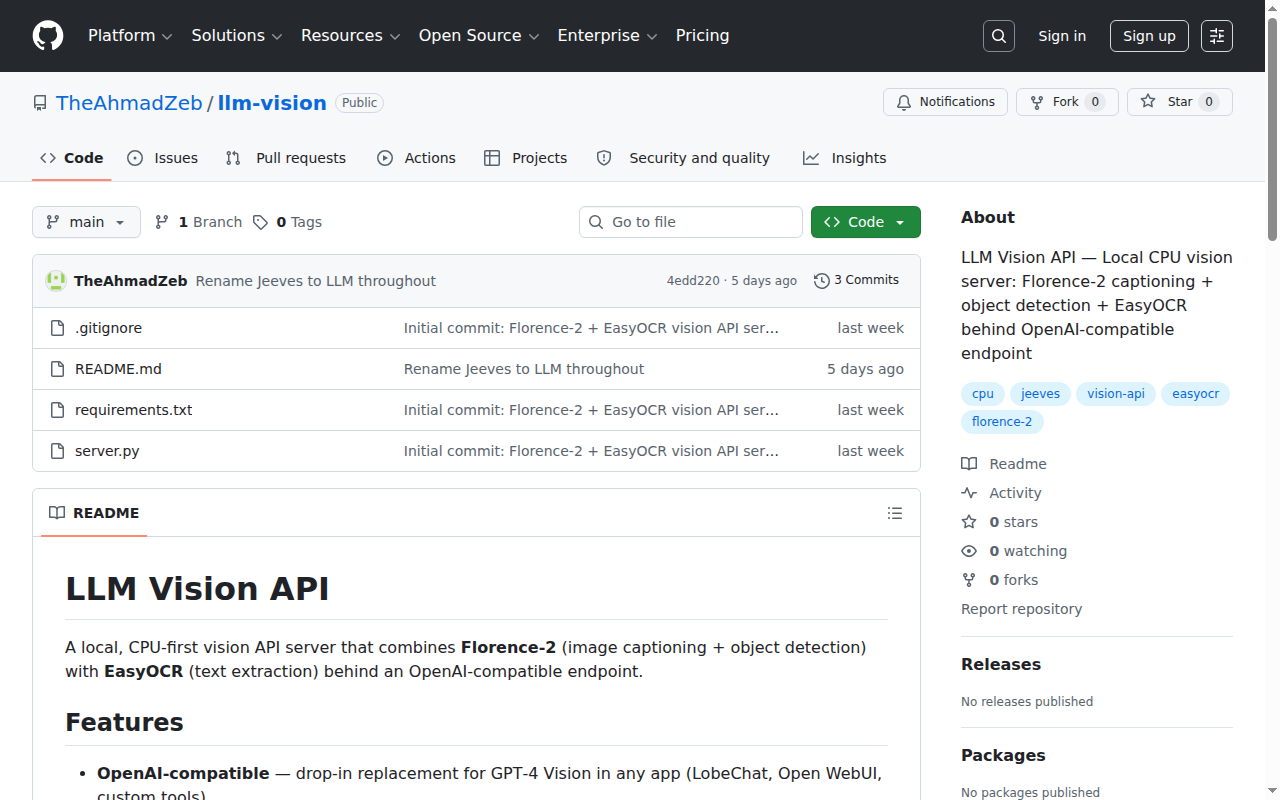This screenshot has height=800, width=1280.
Task: Click the star icon next to 0 stars
Action: coord(969,522)
